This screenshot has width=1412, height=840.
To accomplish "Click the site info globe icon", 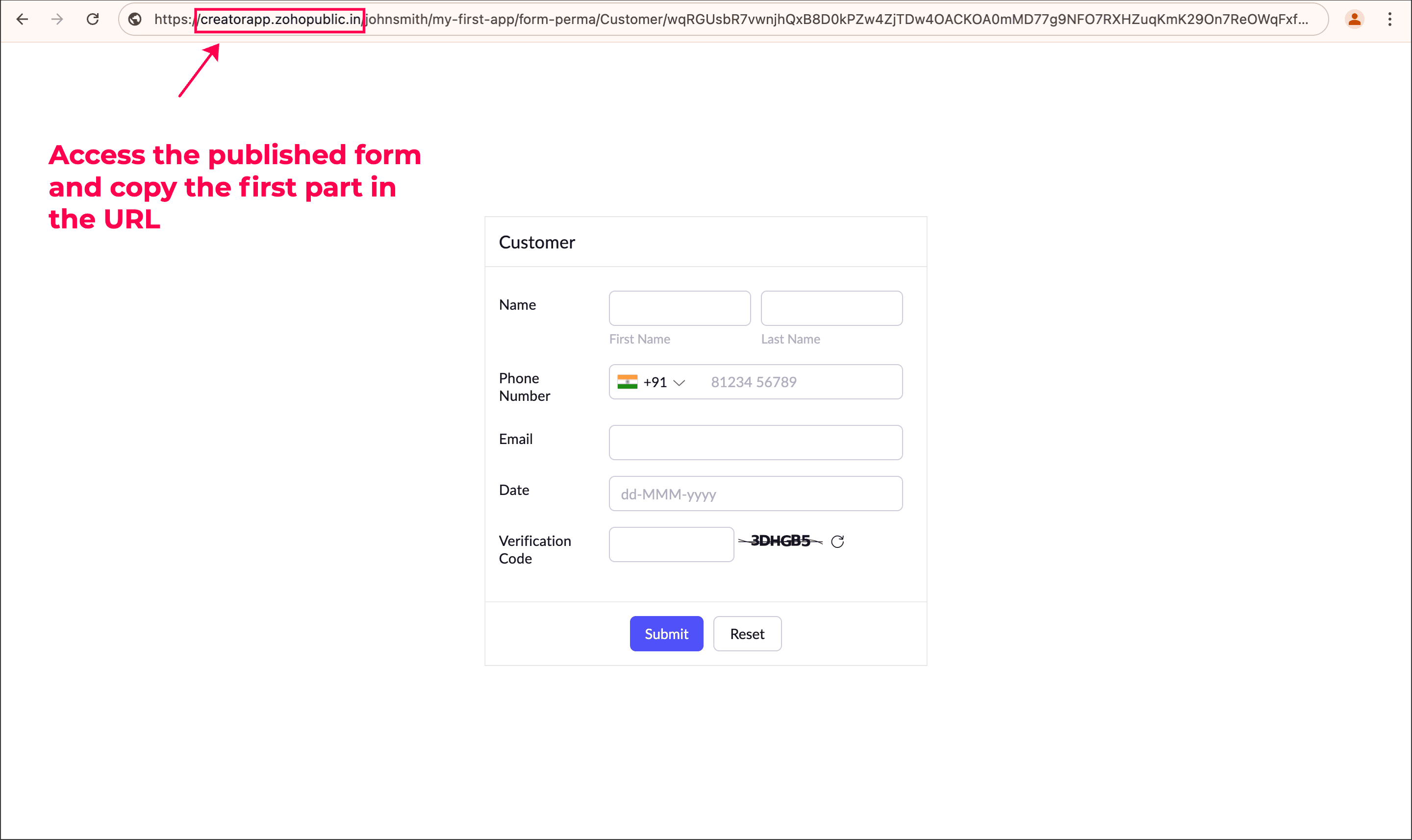I will (x=135, y=19).
